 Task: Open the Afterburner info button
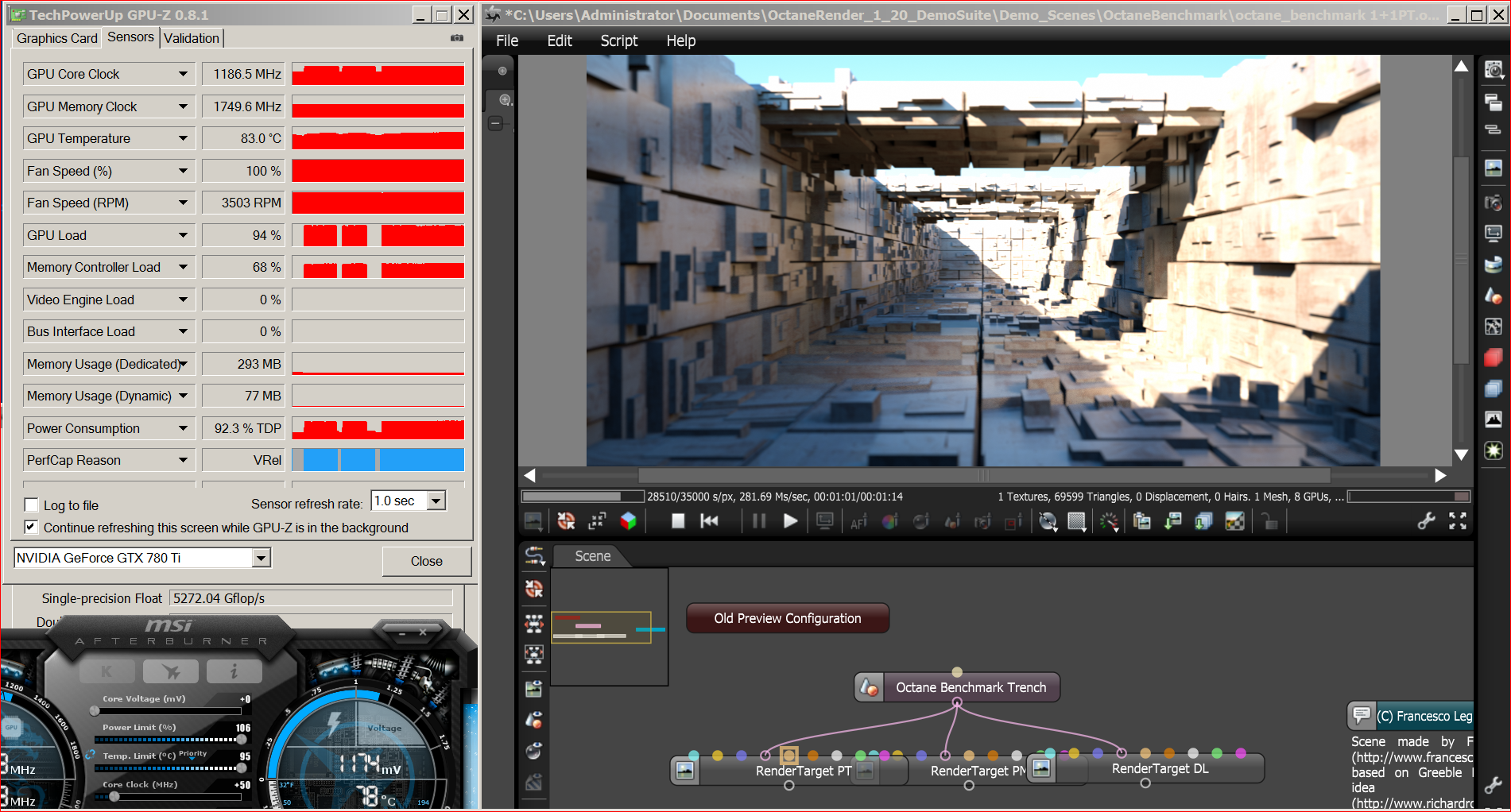pyautogui.click(x=234, y=672)
